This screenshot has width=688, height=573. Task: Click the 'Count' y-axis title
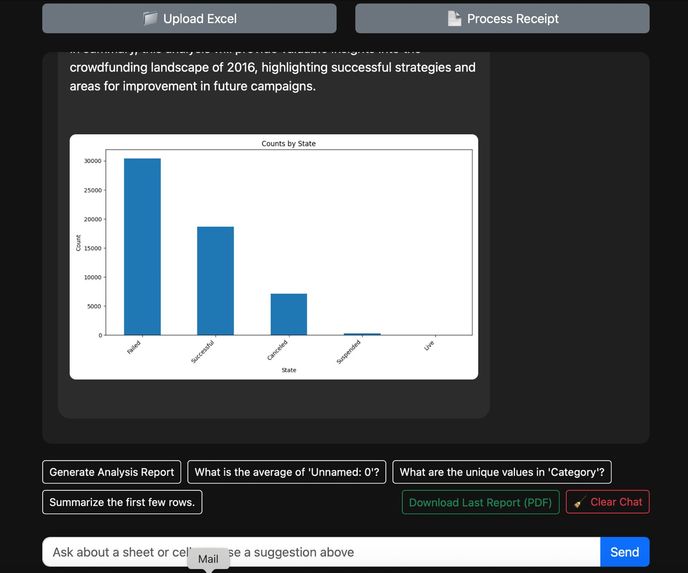coord(78,243)
